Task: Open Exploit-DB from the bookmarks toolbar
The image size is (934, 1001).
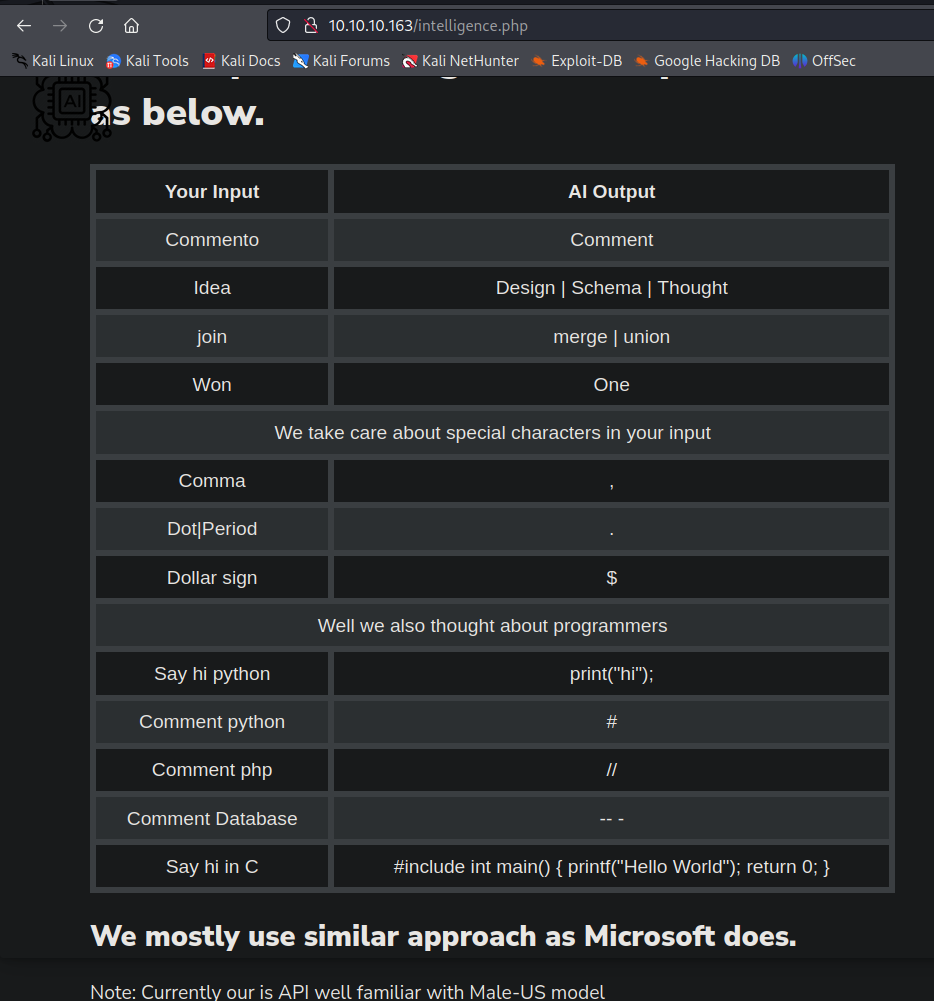Action: coord(585,60)
